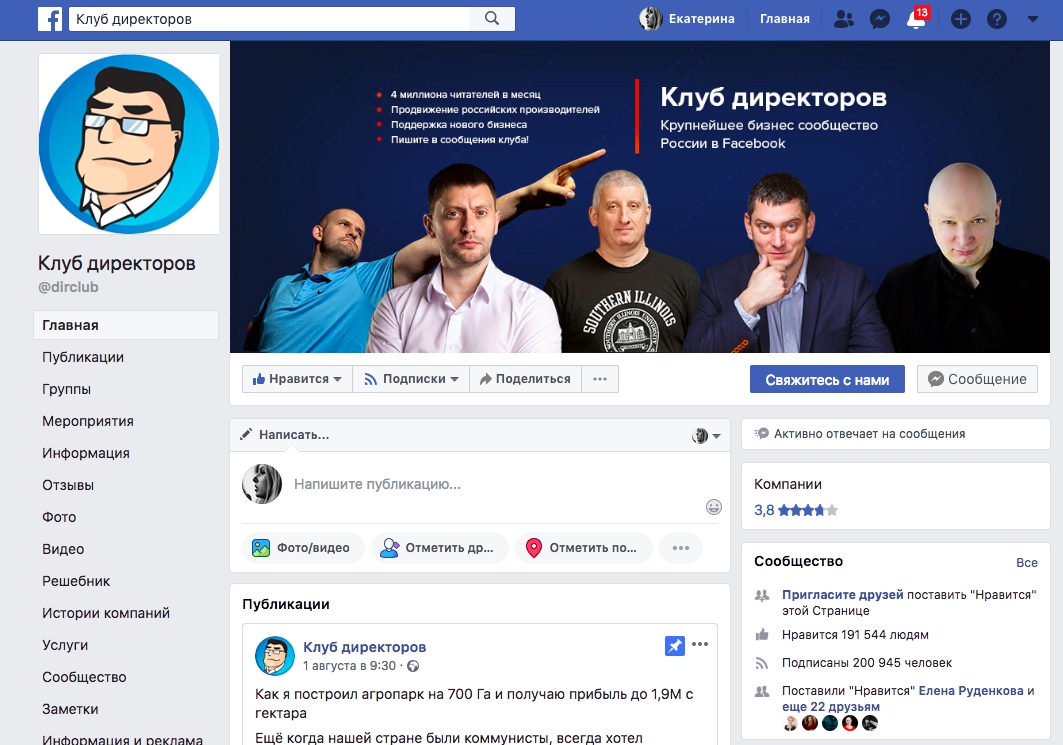
Task: Open Заметки in the left sidebar
Action: [70, 708]
